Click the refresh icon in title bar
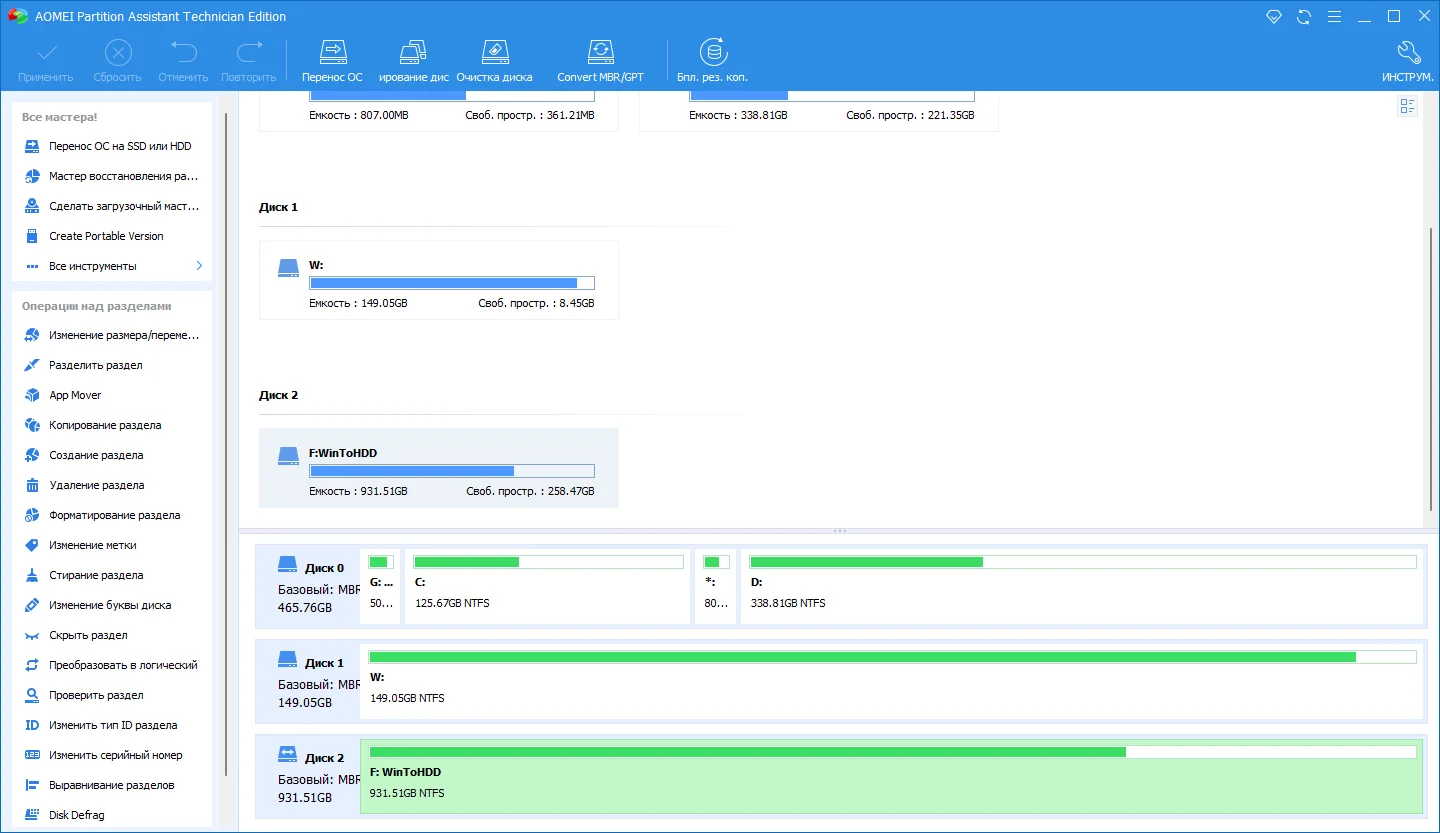The width and height of the screenshot is (1440, 833). pyautogui.click(x=1303, y=17)
